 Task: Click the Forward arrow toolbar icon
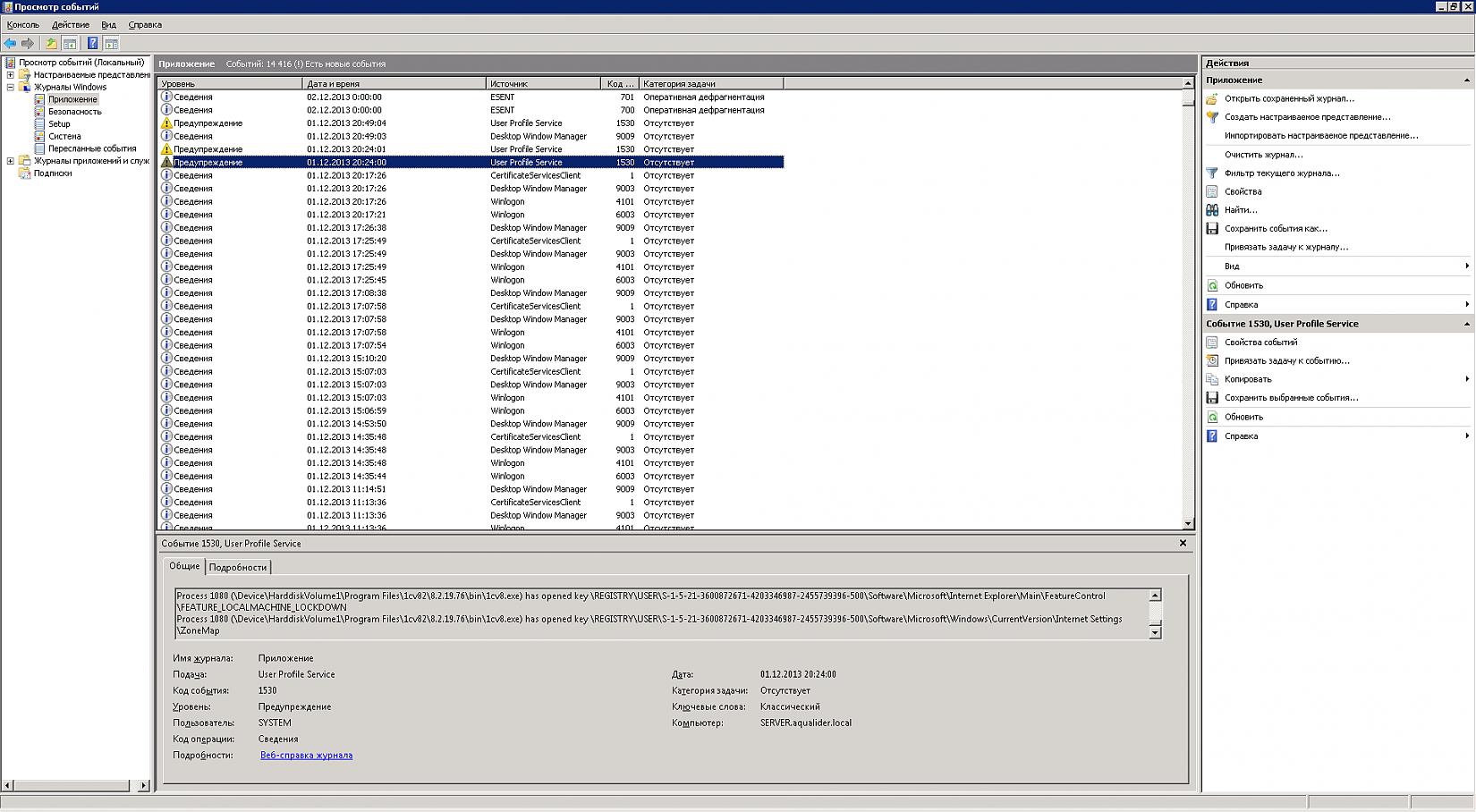tap(28, 43)
